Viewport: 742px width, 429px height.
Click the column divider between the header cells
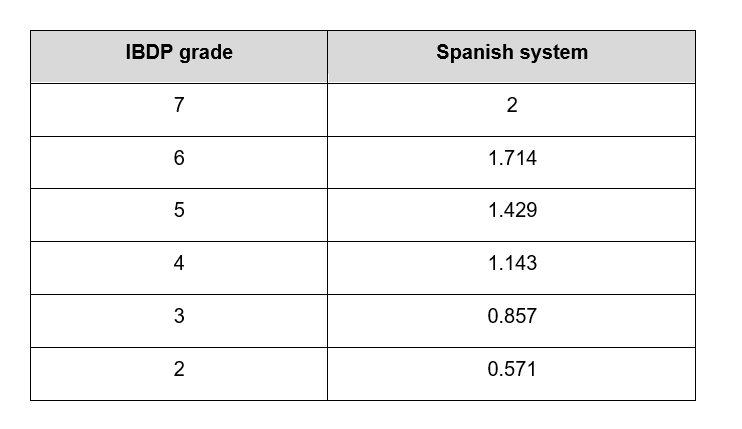pos(327,54)
